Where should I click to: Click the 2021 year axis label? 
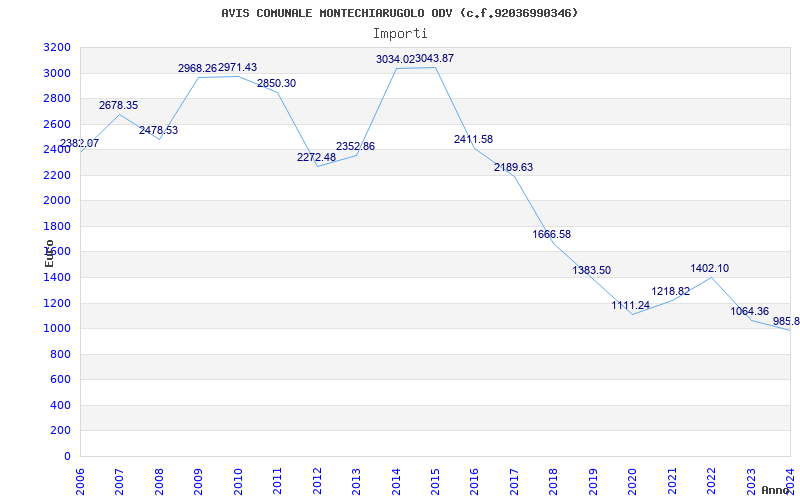point(672,482)
